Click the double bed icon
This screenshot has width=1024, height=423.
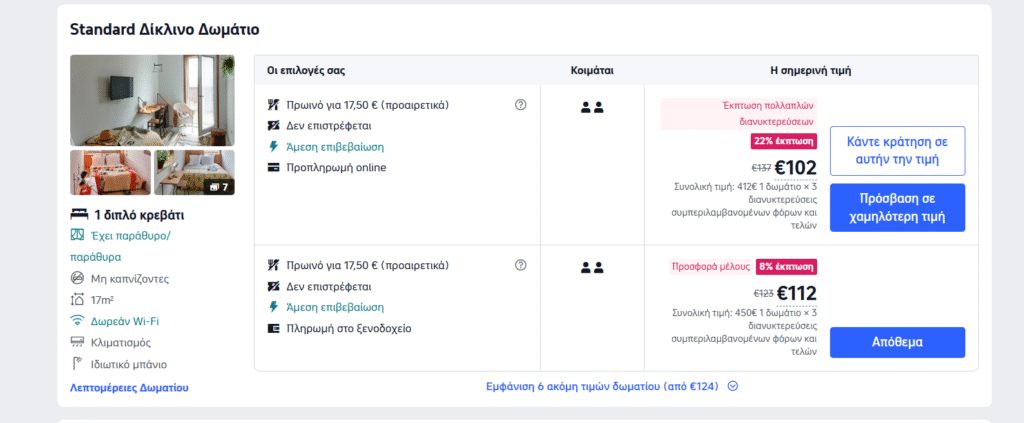pos(78,215)
